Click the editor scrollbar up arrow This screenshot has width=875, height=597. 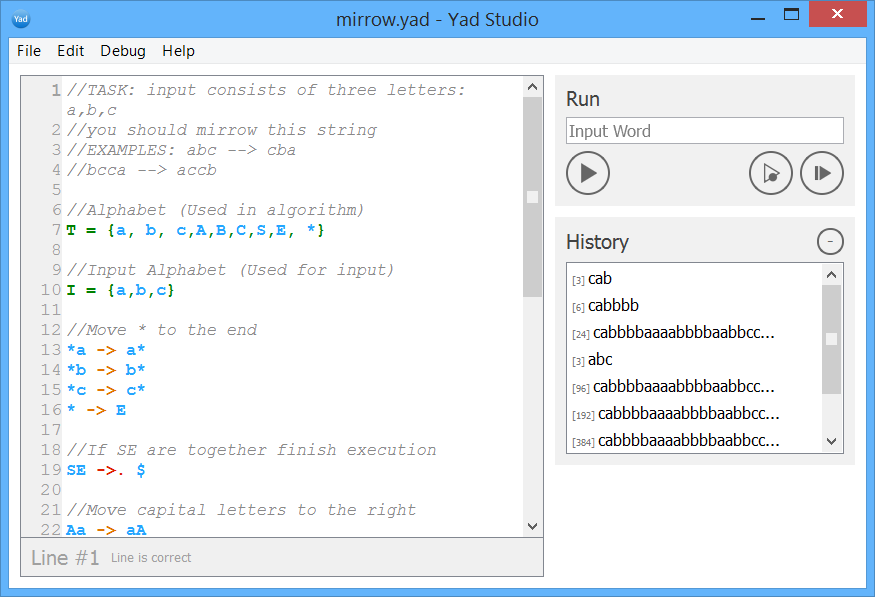[532, 86]
